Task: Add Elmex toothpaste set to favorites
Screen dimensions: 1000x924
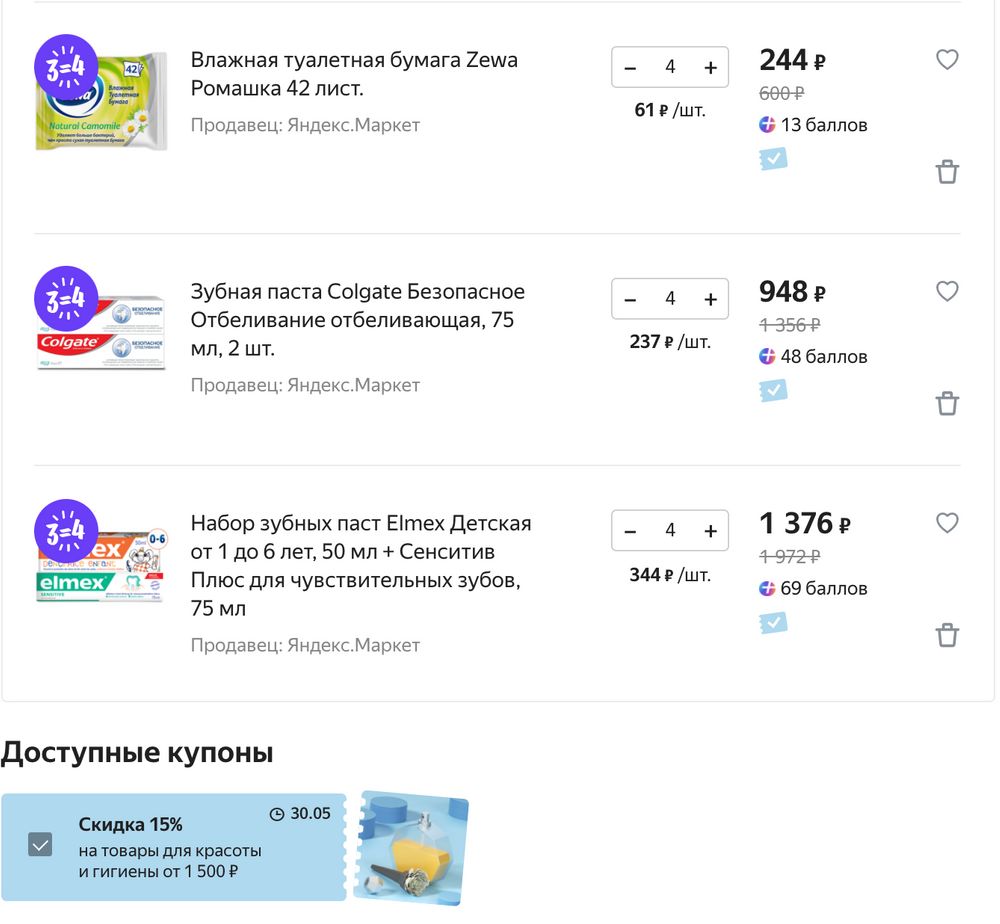Action: click(947, 523)
